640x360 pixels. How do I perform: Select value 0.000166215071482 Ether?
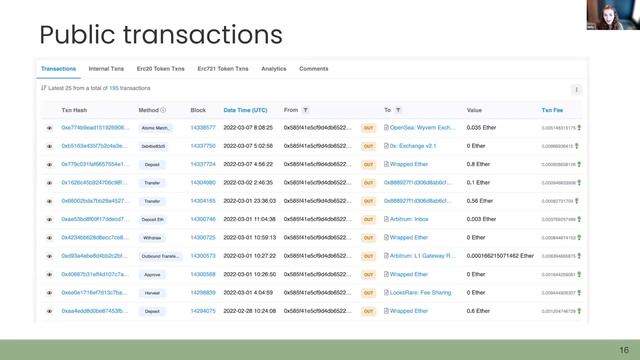(500, 256)
